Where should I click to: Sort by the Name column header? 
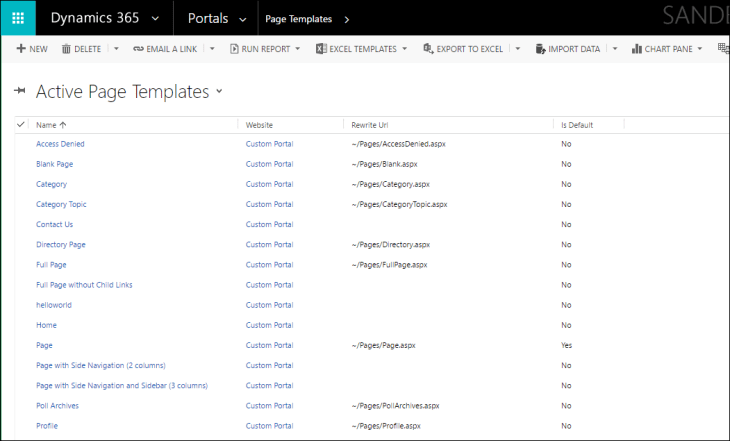[x=51, y=125]
